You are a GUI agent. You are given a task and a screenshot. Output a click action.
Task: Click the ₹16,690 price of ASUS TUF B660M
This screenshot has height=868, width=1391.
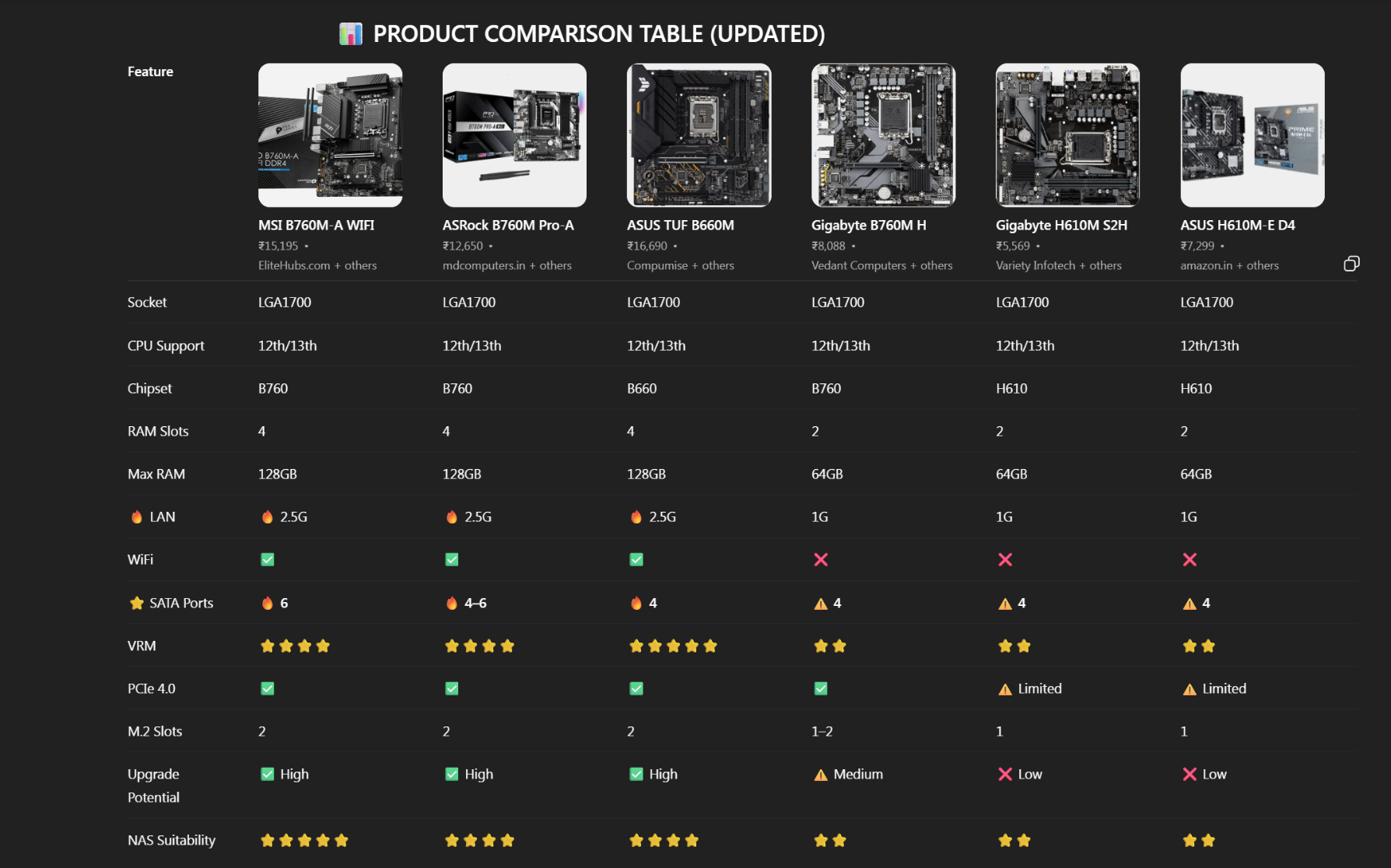(x=647, y=246)
